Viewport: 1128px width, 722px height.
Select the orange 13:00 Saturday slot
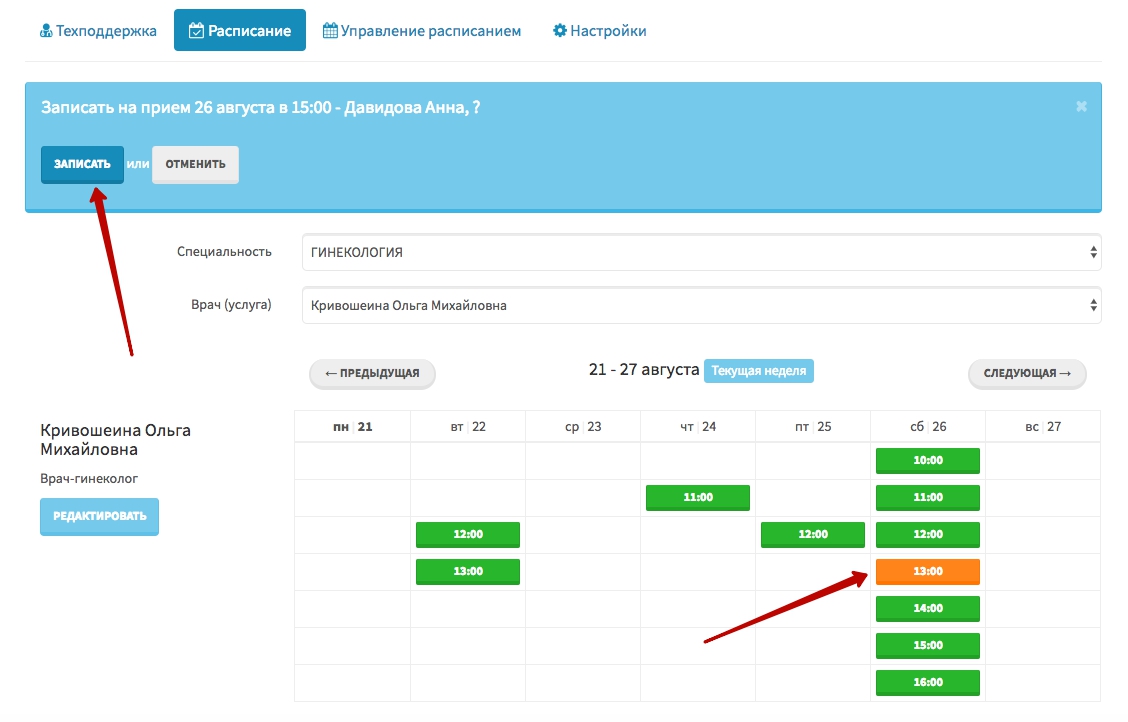point(927,571)
